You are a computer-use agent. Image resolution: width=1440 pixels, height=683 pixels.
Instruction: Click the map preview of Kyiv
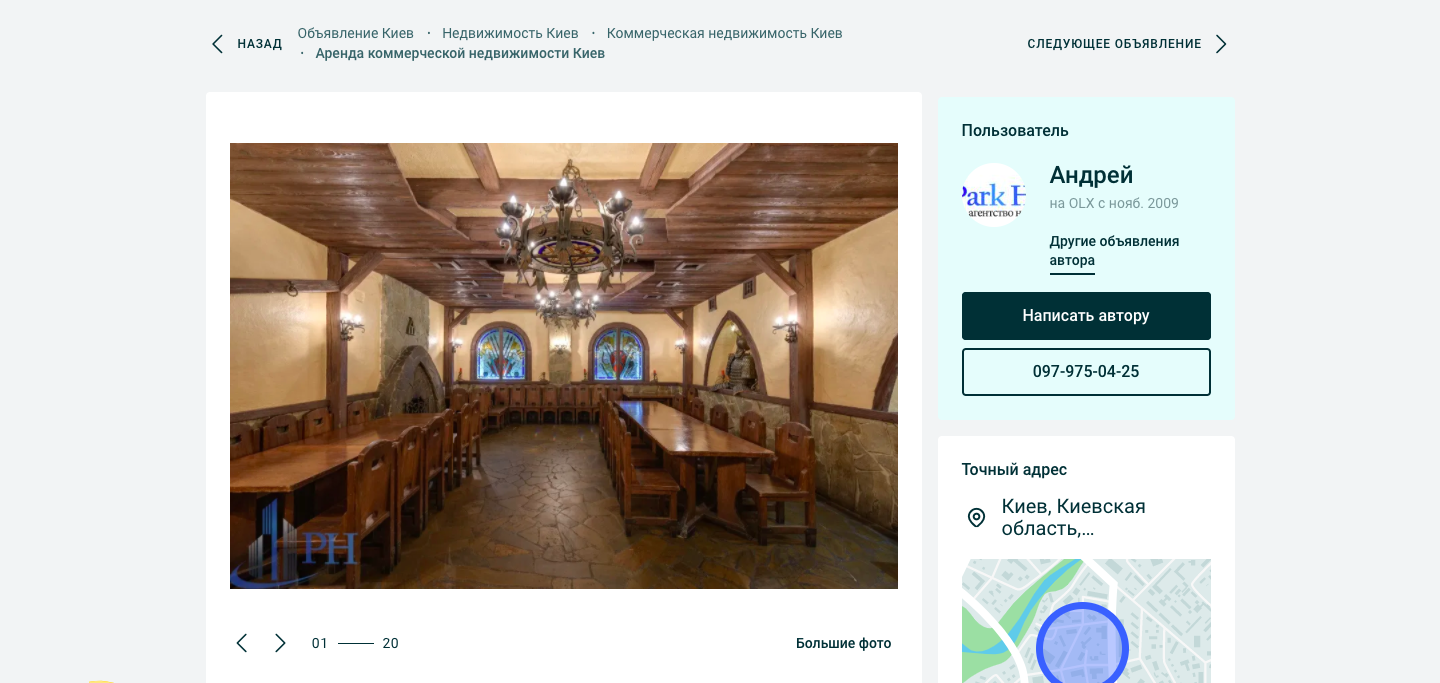click(1086, 621)
